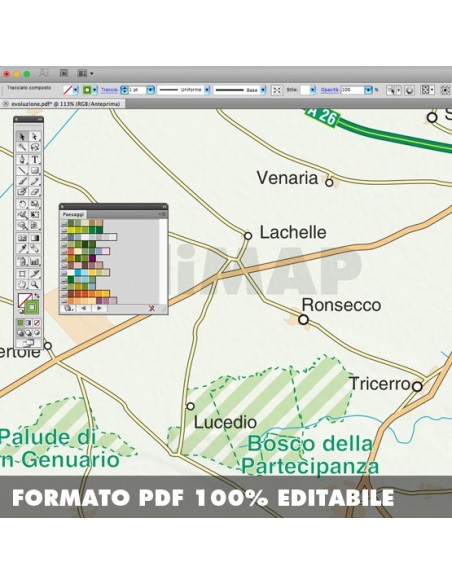Select the Warp tool
The height and width of the screenshot is (584, 452).
point(22,215)
